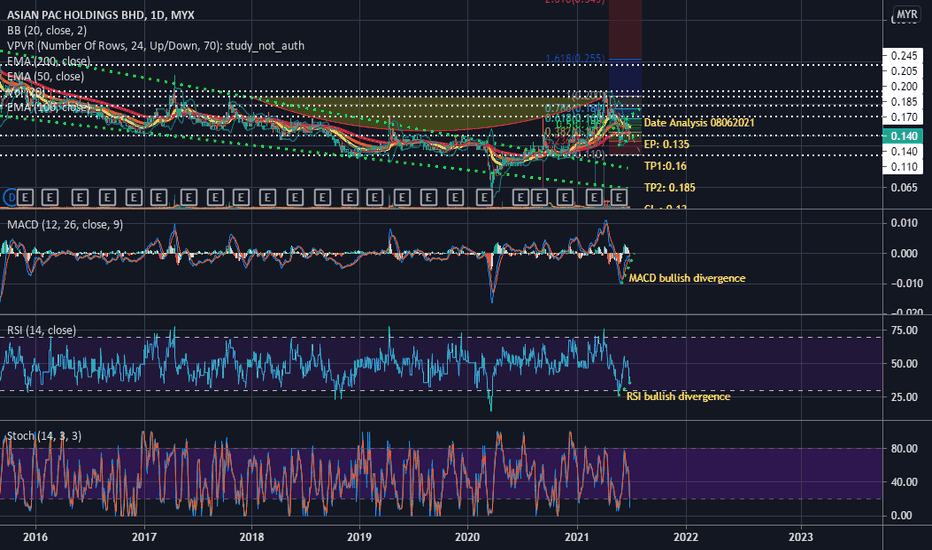Click the D dividend marker icon
This screenshot has height=550, width=932.
(10, 197)
